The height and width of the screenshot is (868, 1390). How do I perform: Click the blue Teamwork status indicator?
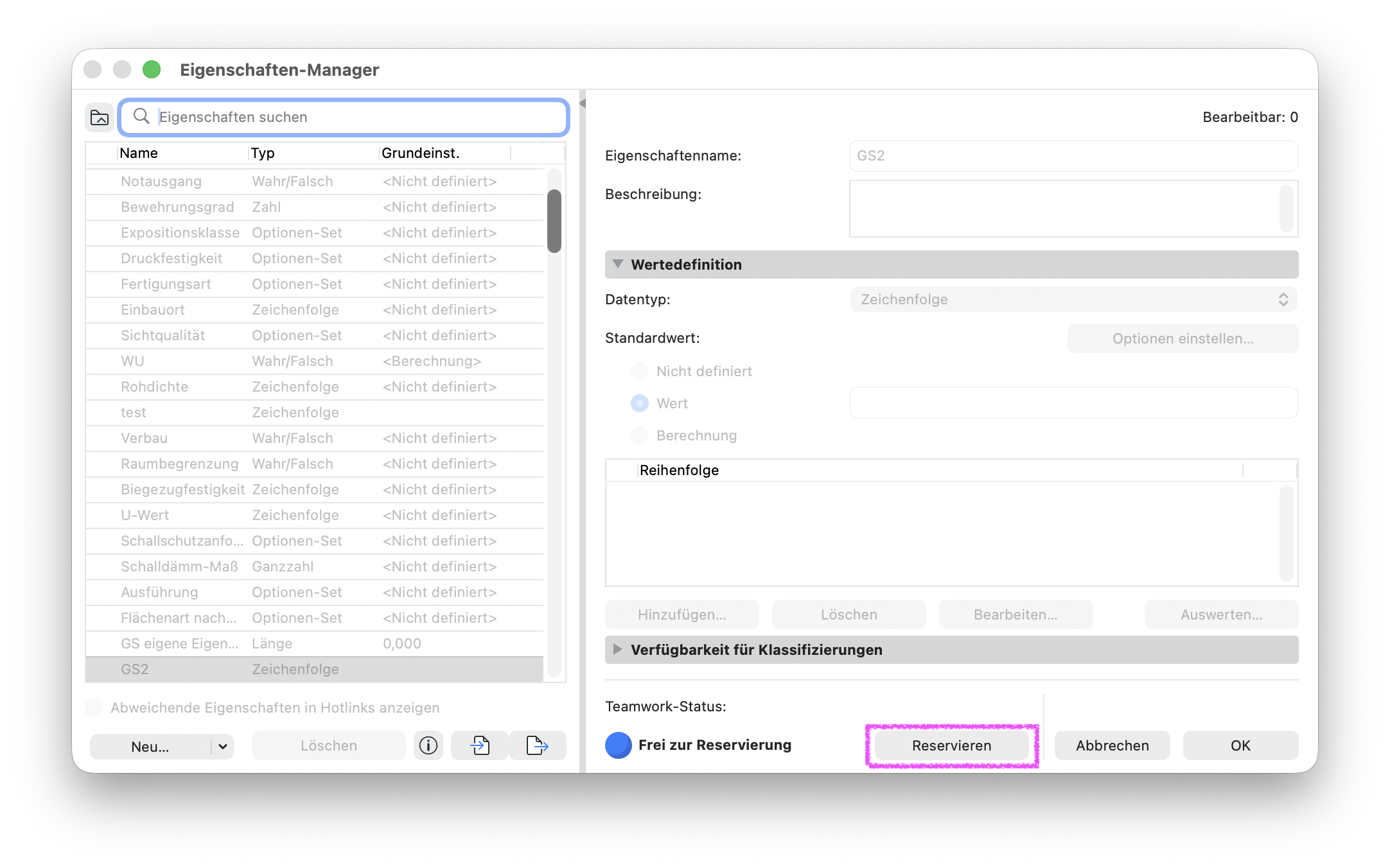click(x=619, y=745)
